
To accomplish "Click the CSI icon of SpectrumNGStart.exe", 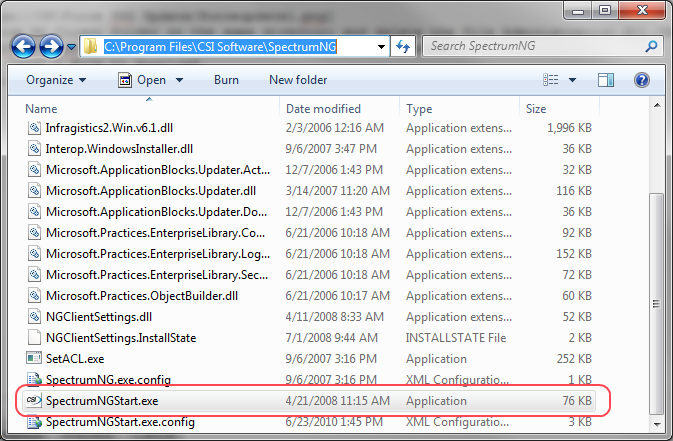I will [34, 400].
